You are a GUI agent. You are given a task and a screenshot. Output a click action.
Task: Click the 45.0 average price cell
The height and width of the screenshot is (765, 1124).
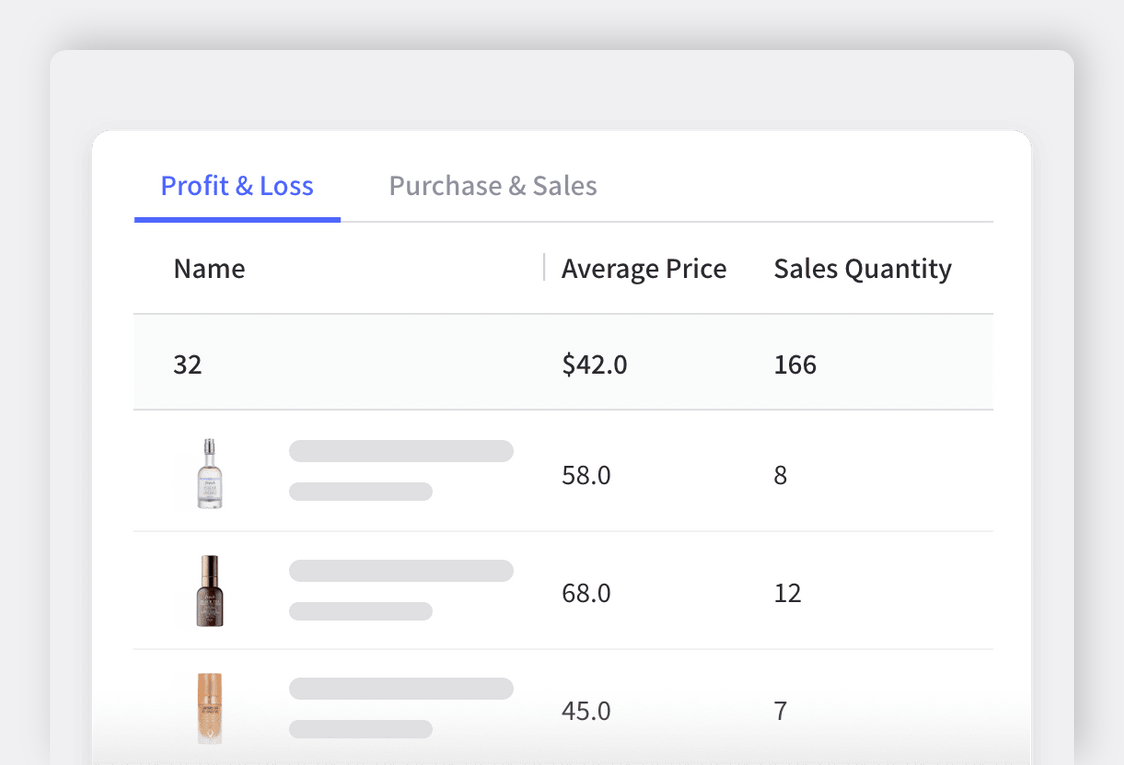586,711
